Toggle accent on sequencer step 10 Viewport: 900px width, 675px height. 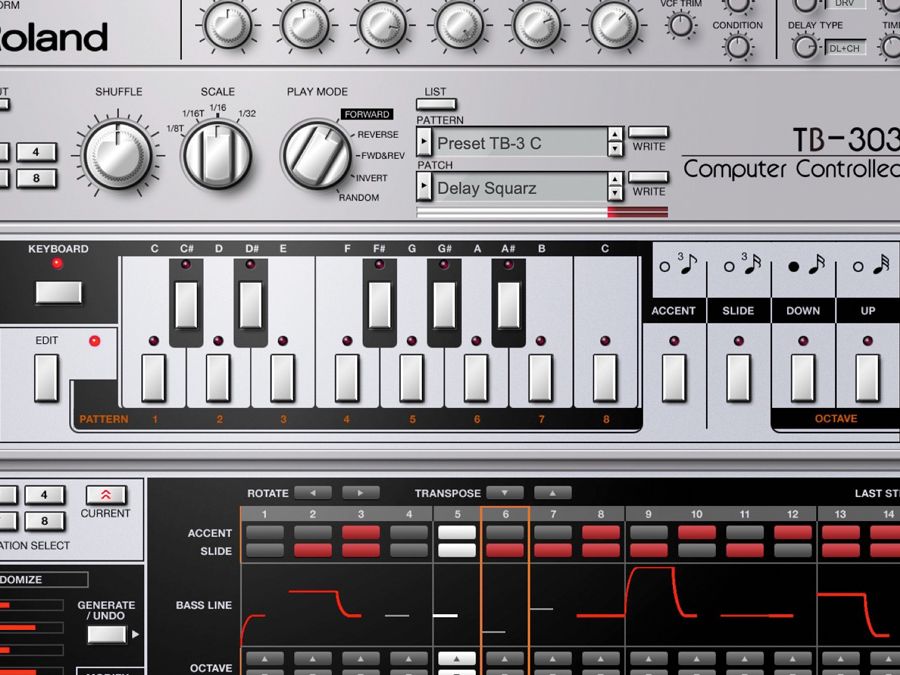pyautogui.click(x=697, y=533)
